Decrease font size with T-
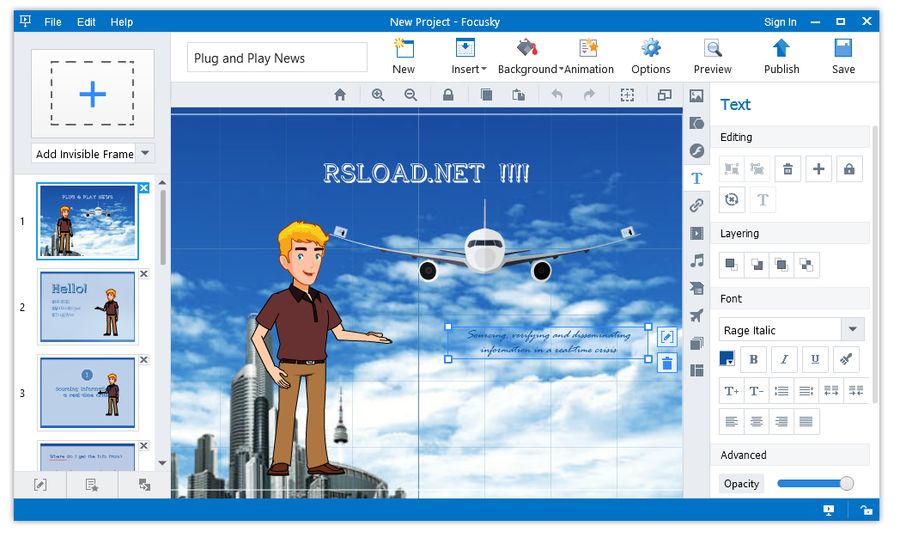 coord(757,391)
